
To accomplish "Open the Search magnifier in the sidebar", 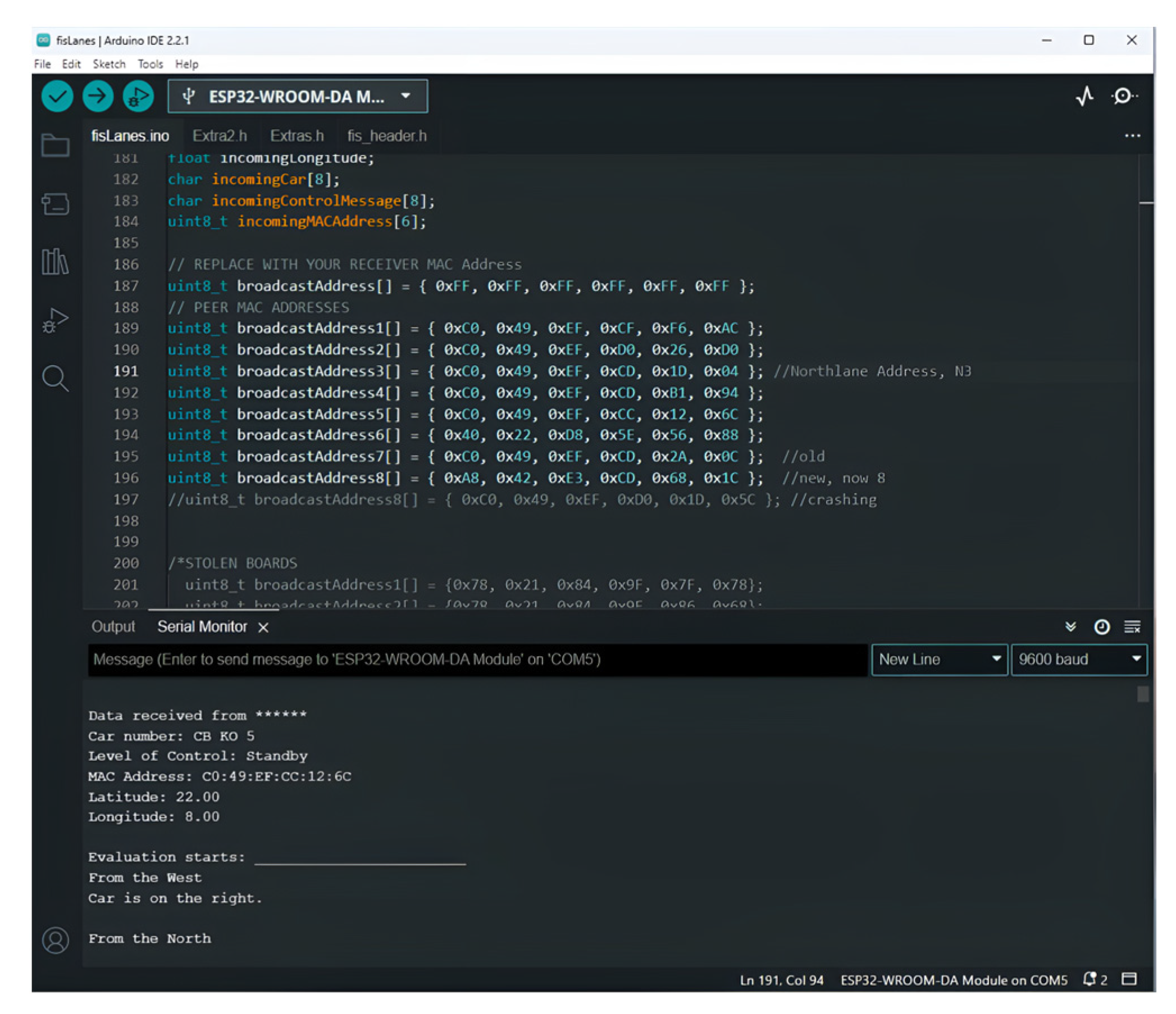I will (x=56, y=378).
